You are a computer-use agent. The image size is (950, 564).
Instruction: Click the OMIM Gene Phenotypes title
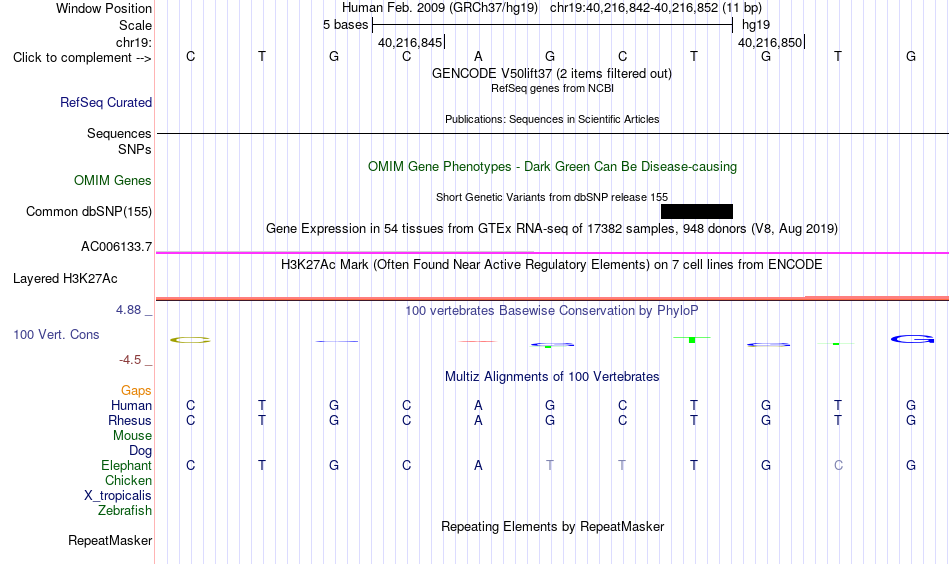pyautogui.click(x=552, y=167)
